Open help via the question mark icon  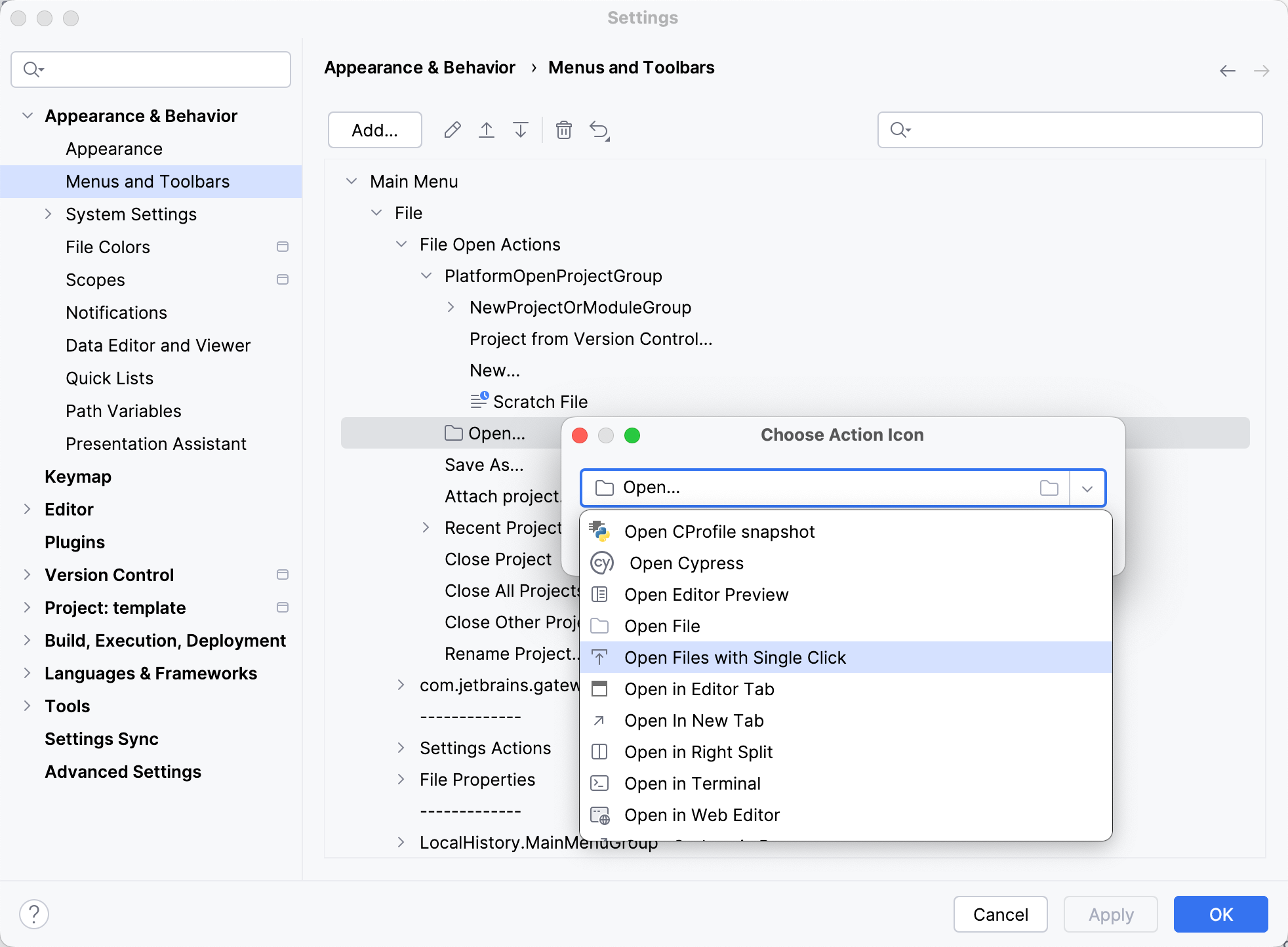click(x=34, y=914)
